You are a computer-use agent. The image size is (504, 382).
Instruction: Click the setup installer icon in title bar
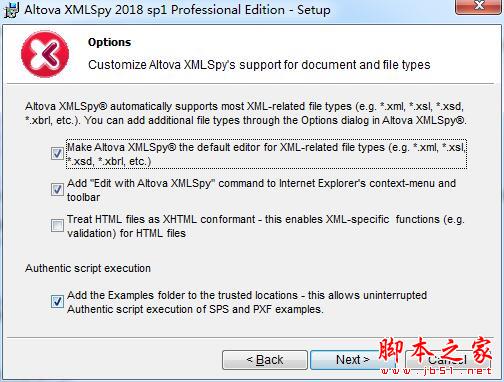(x=11, y=11)
